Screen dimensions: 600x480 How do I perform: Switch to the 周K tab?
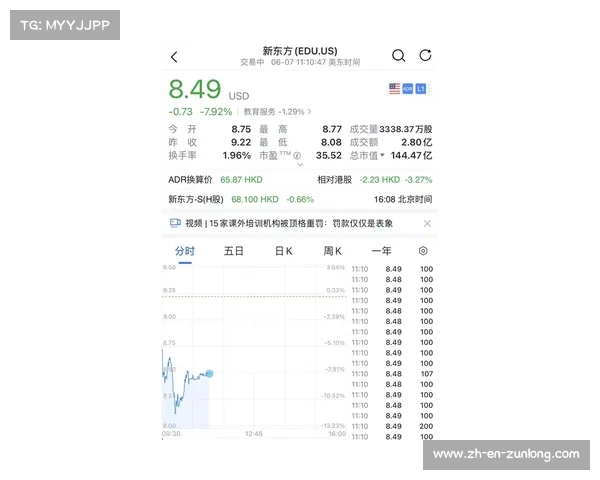(332, 251)
